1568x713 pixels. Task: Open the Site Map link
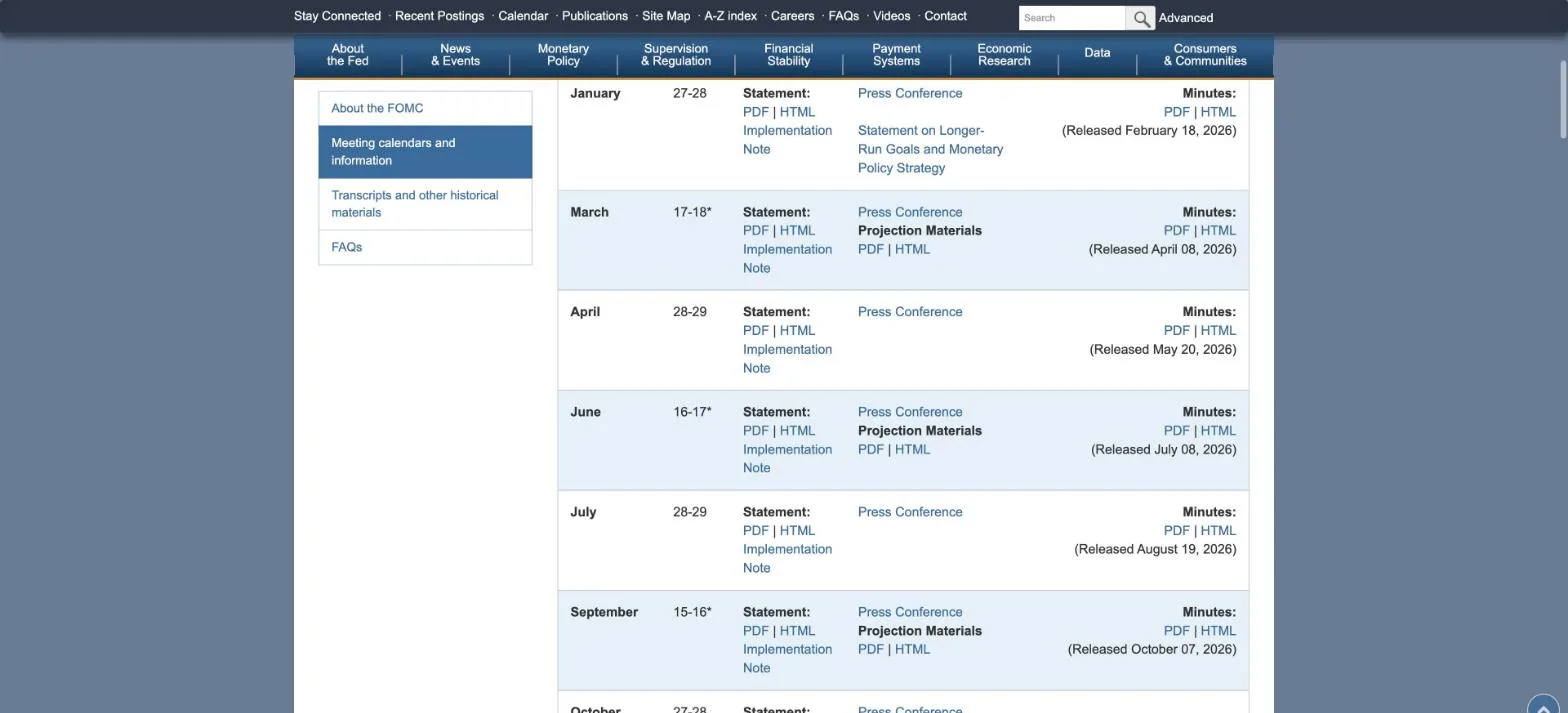click(x=666, y=16)
